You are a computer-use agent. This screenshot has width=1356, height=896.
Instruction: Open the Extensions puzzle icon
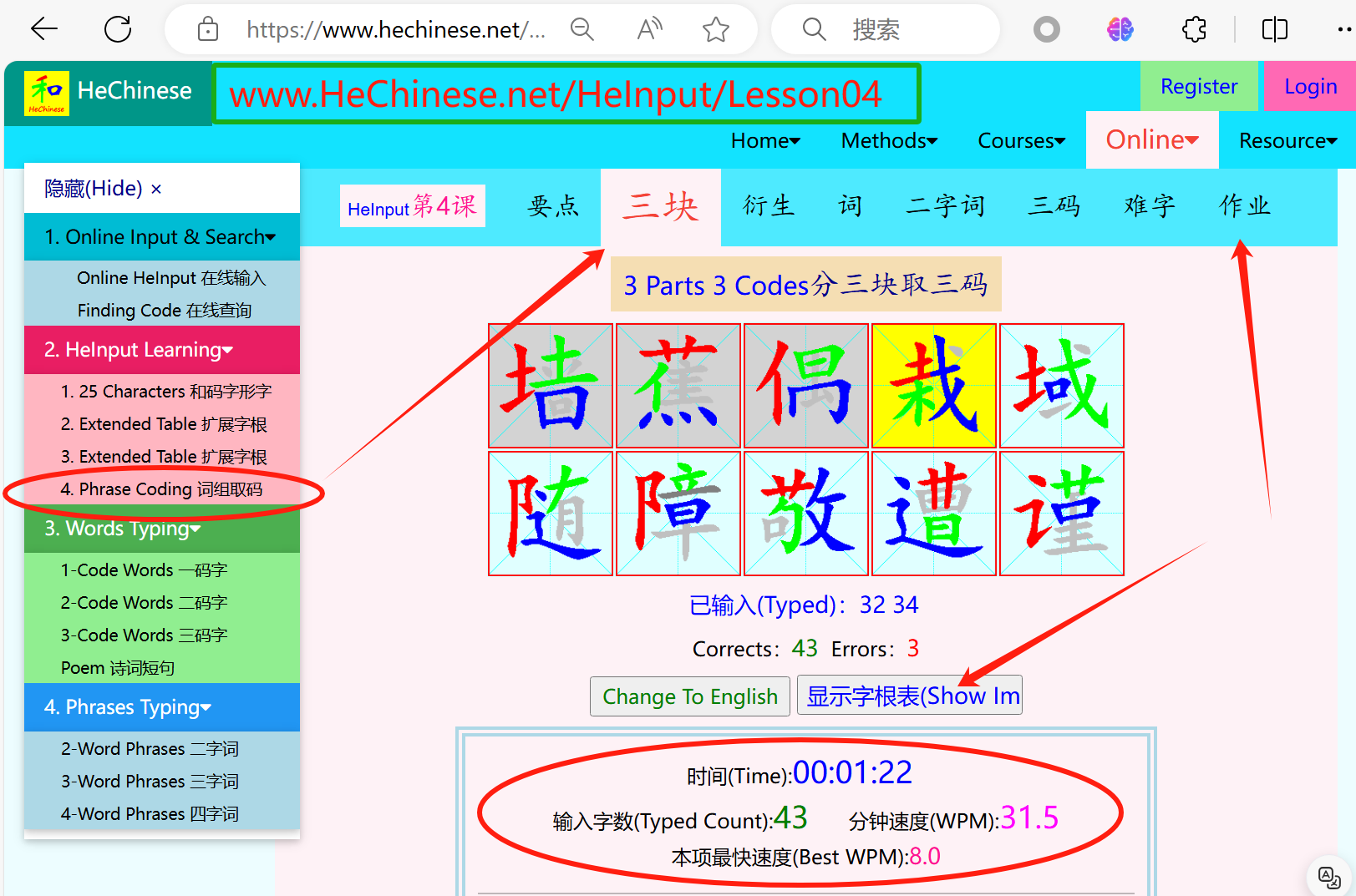coord(1195,30)
